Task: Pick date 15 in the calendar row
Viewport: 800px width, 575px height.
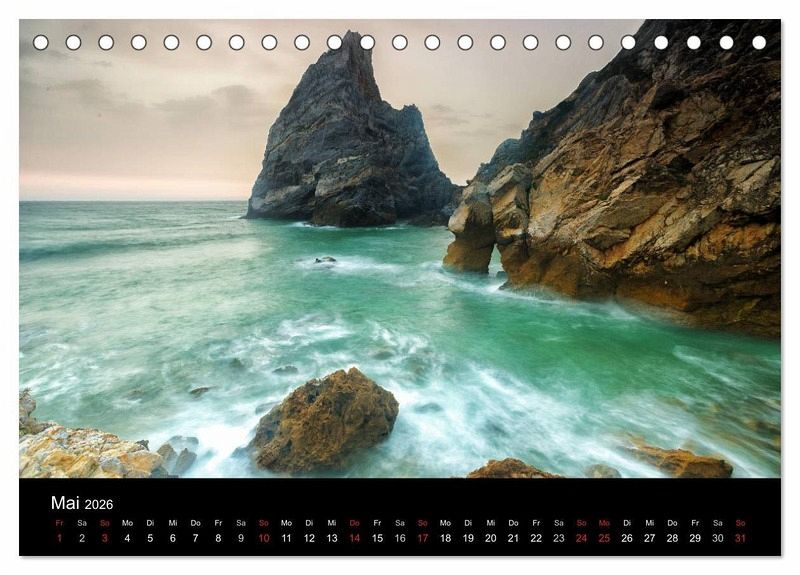Action: click(377, 538)
